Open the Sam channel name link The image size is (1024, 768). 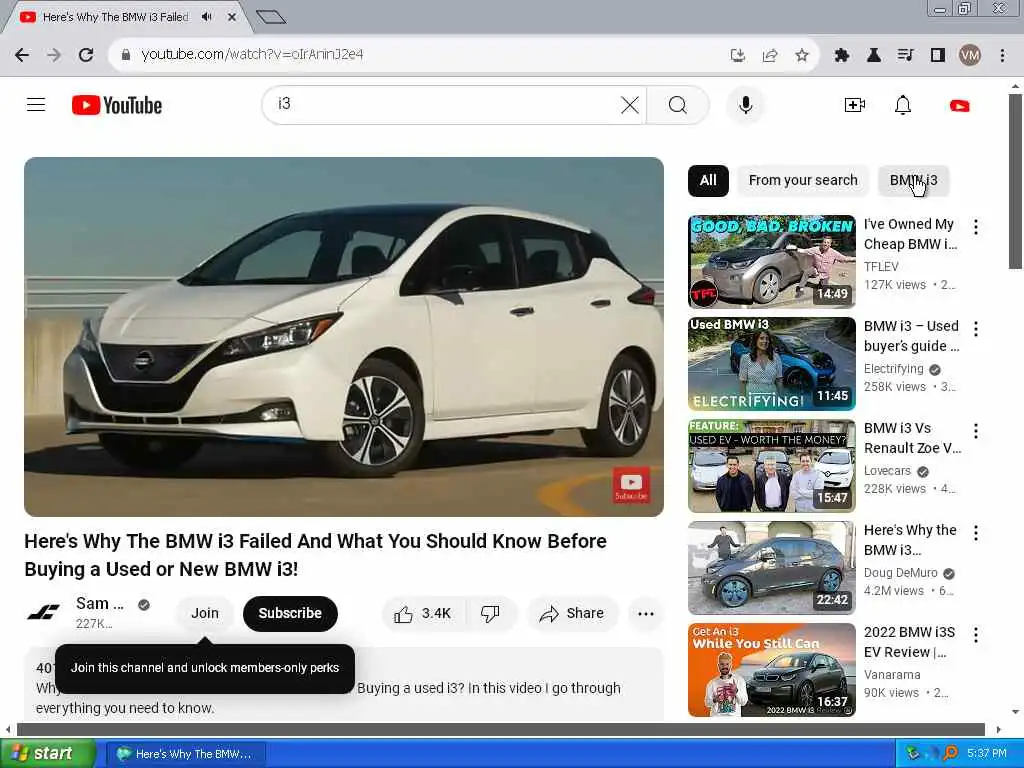99,603
